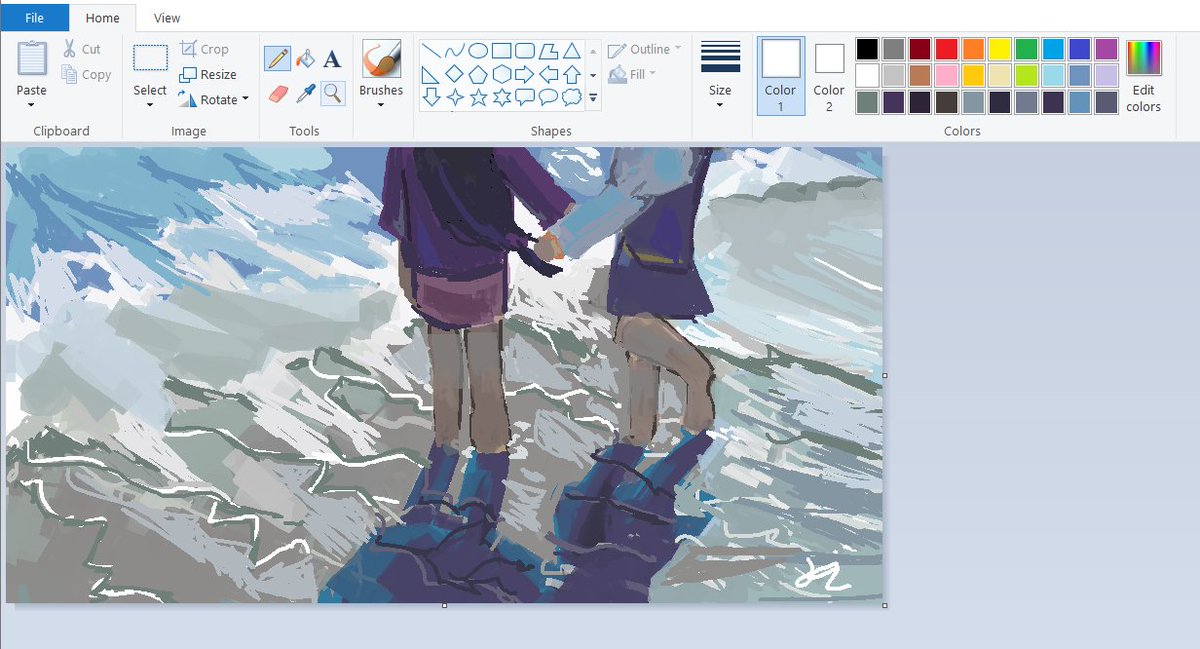The width and height of the screenshot is (1200, 649).
Task: Switch to the Home tab
Action: [102, 18]
